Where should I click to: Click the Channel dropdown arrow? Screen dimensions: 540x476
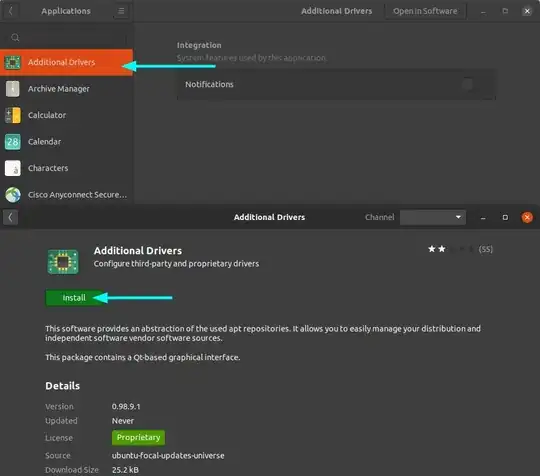click(x=458, y=217)
